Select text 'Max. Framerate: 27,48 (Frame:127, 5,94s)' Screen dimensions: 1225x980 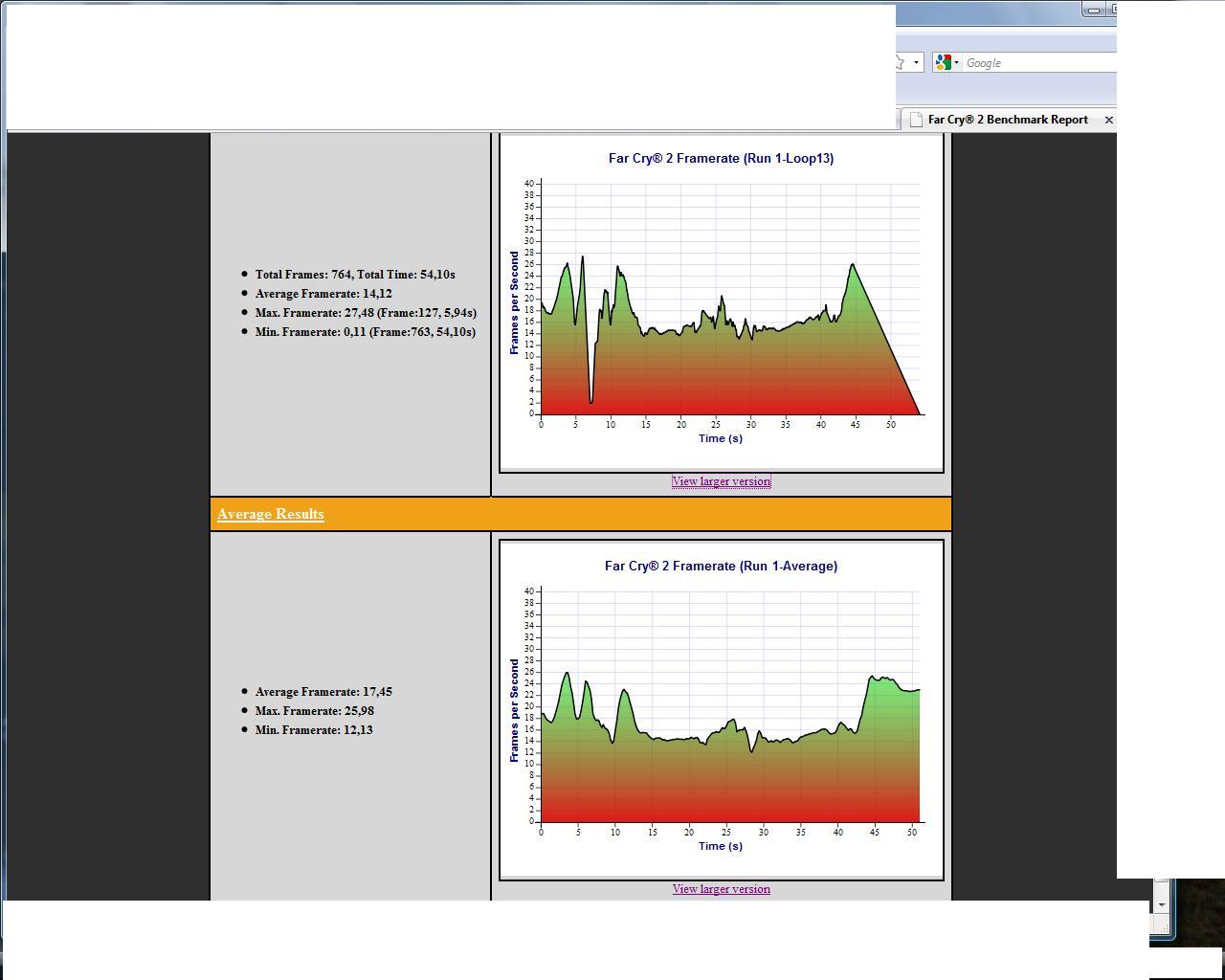coord(366,313)
